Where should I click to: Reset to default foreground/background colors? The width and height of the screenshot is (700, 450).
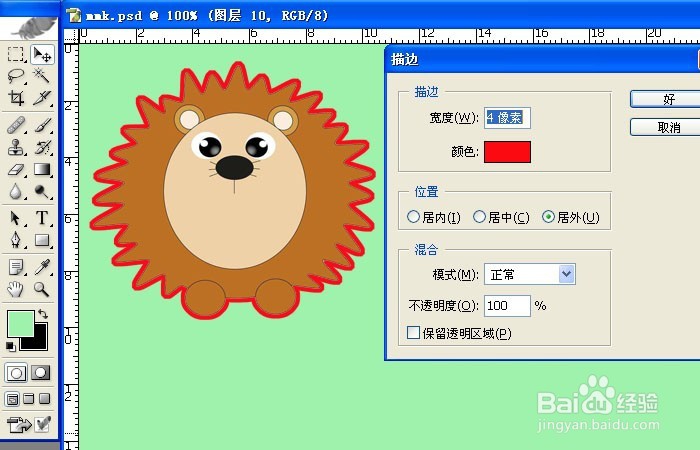point(10,346)
